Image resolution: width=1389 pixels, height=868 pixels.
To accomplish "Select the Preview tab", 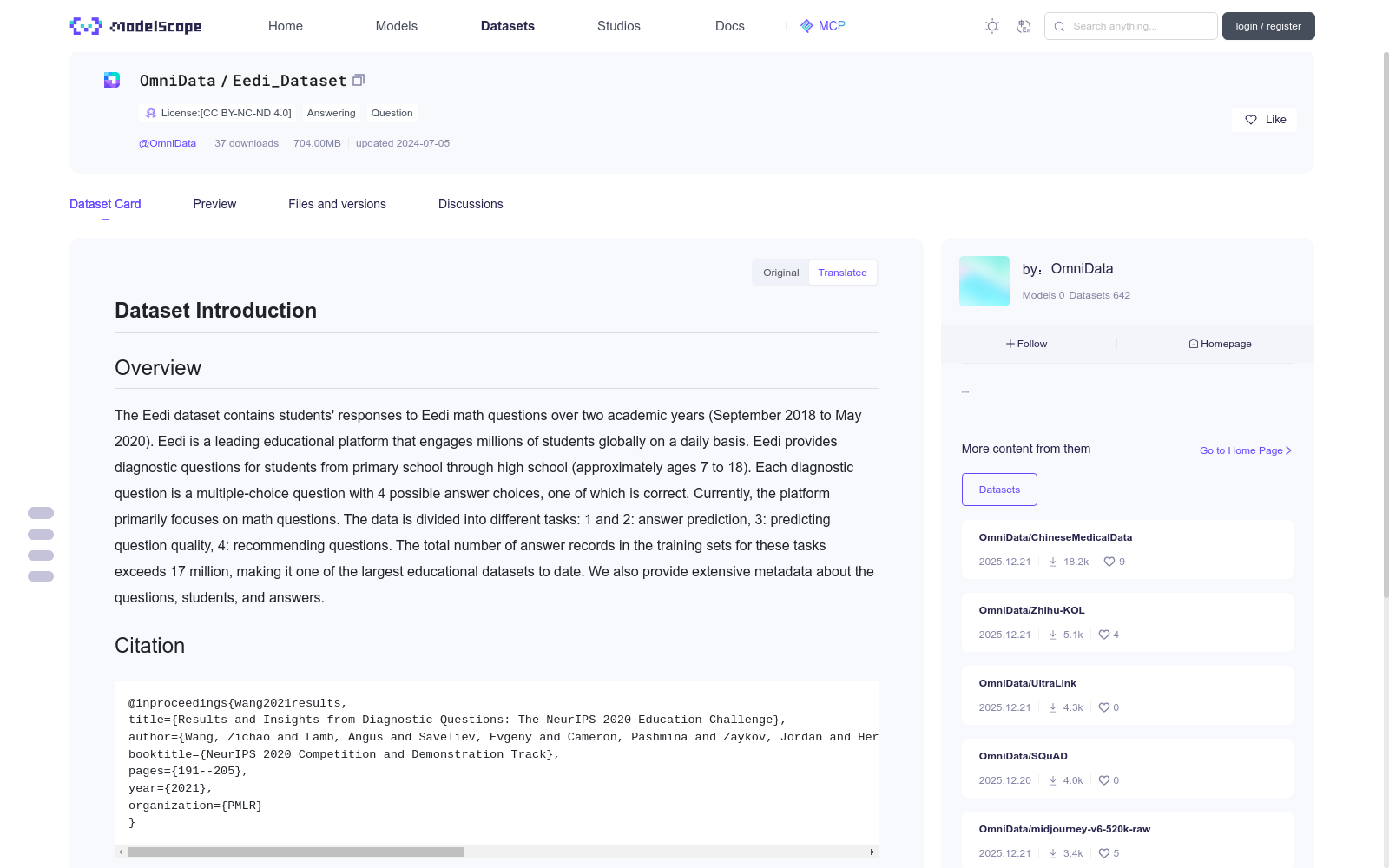I will (214, 204).
